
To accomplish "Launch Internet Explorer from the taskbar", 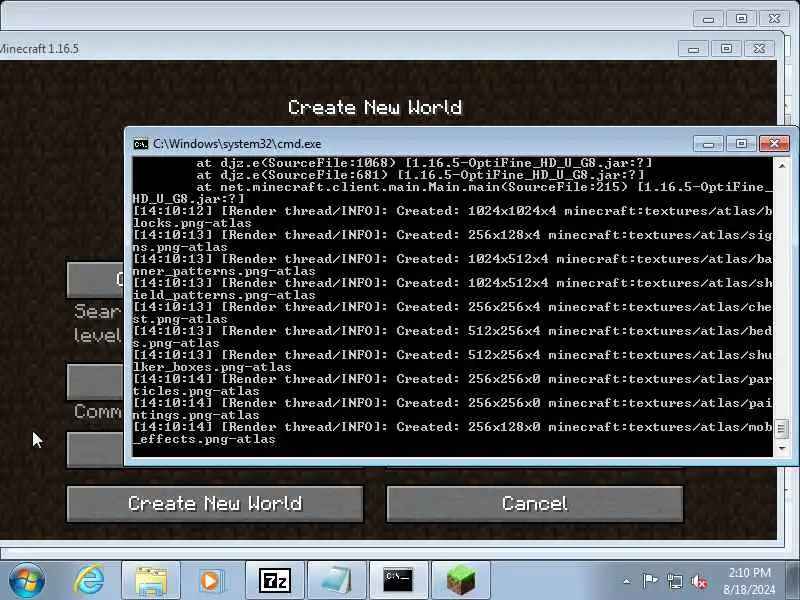I will 89,581.
